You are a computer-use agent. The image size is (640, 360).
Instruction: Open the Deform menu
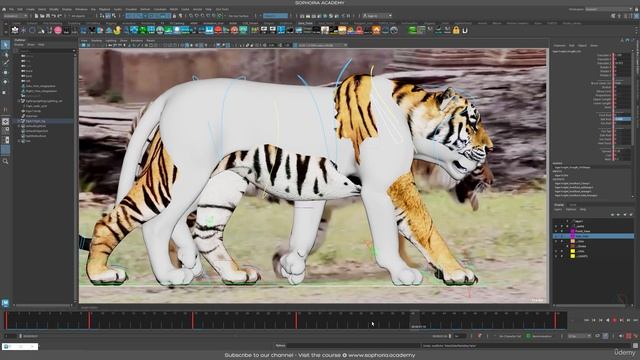[145, 9]
